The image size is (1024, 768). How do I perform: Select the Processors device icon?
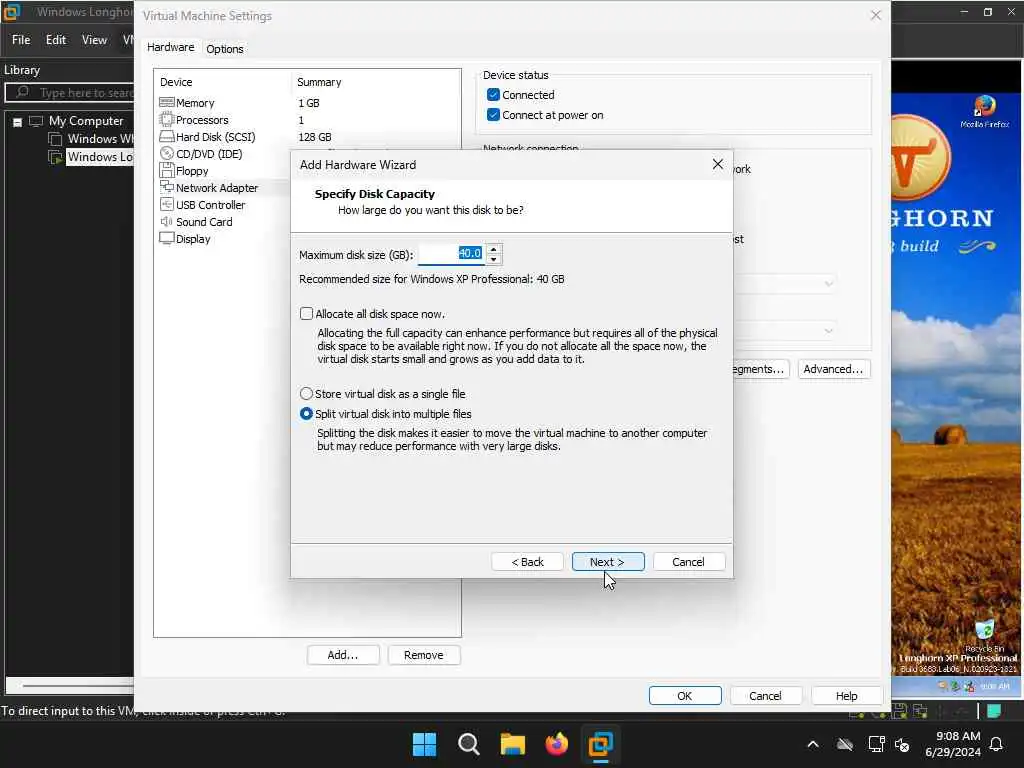[x=167, y=120]
